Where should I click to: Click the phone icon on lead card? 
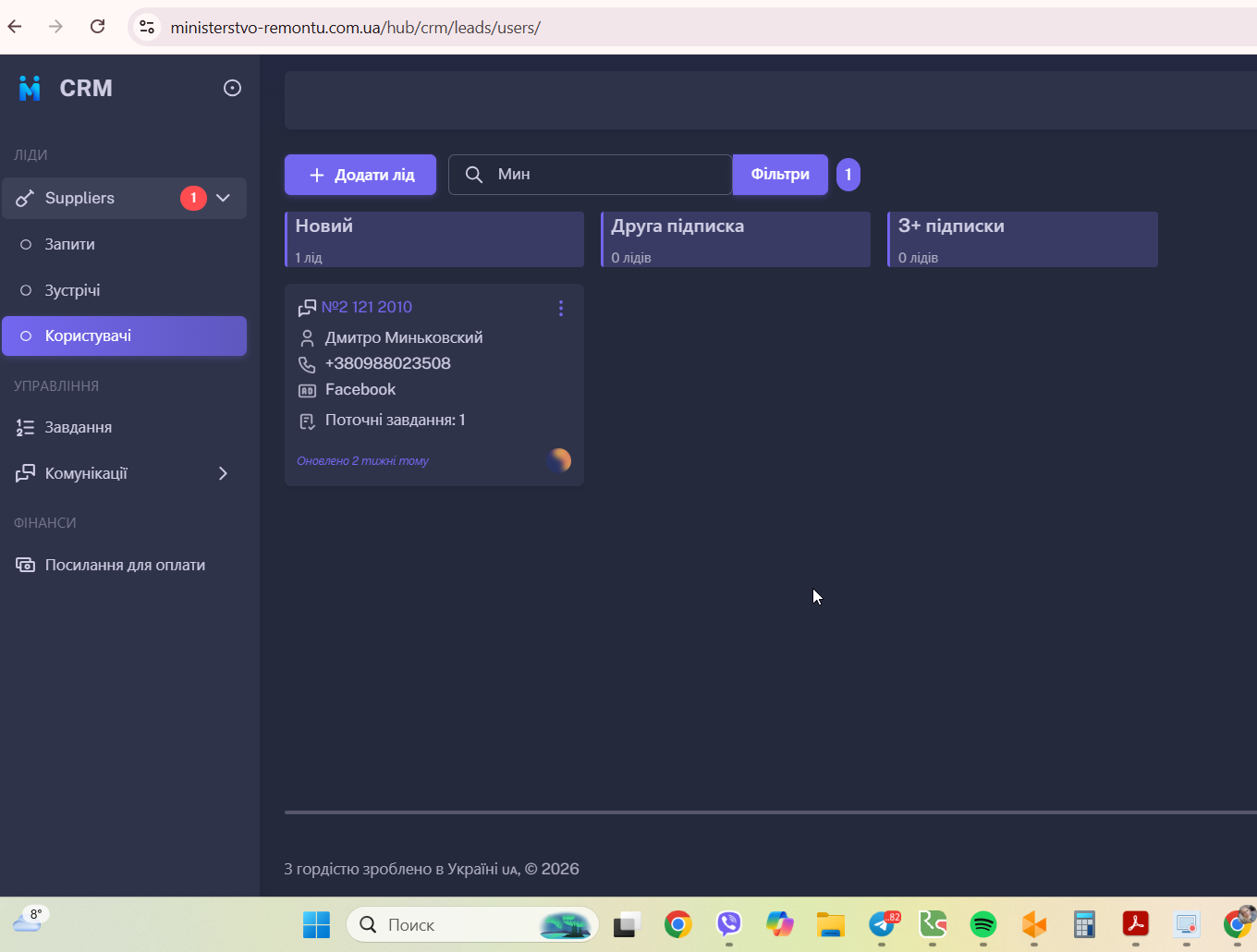click(x=307, y=364)
